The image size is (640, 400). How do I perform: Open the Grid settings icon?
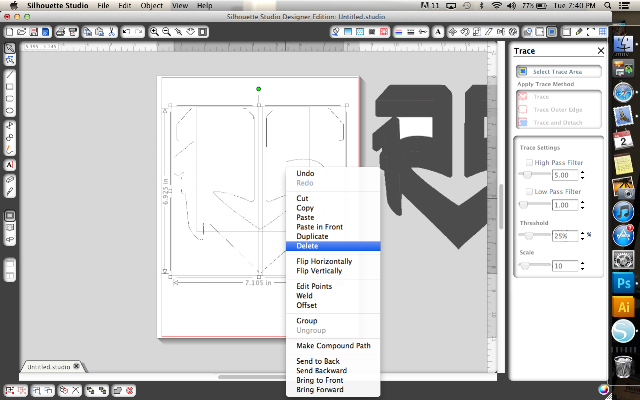tap(602, 32)
